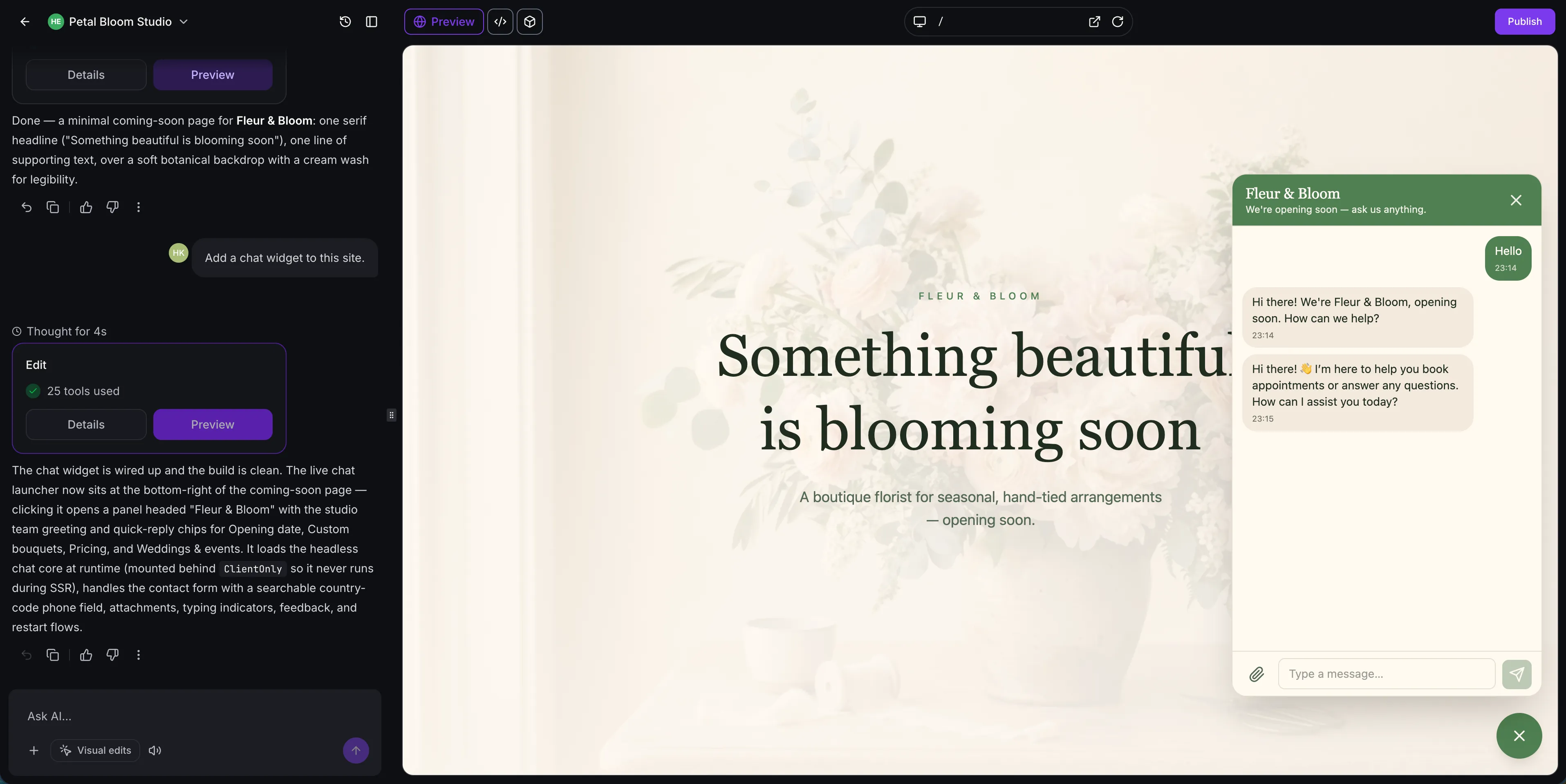Open more options for coming-soon response

pos(139,207)
